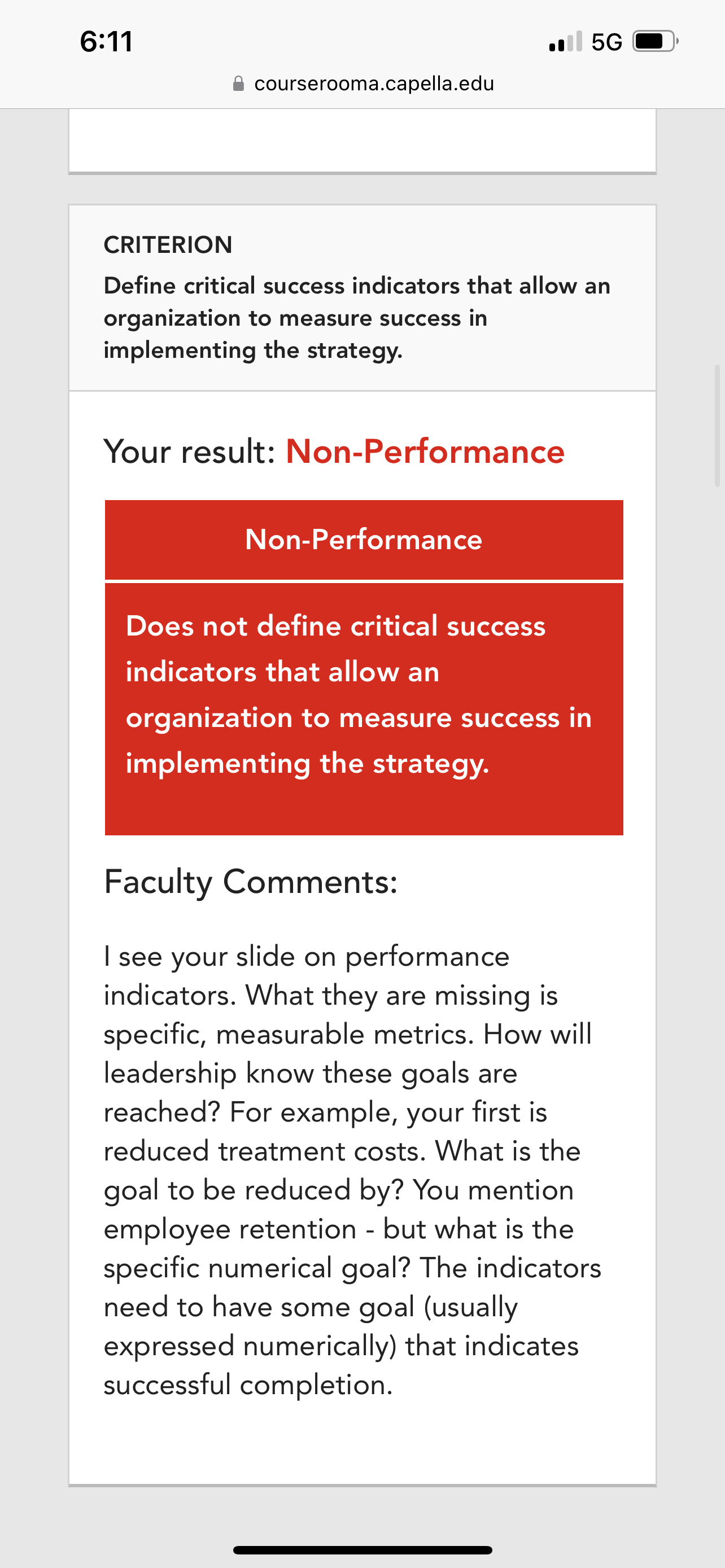Tap the 6:11 clock in status bar
This screenshot has height=1568, width=725.
click(x=106, y=41)
